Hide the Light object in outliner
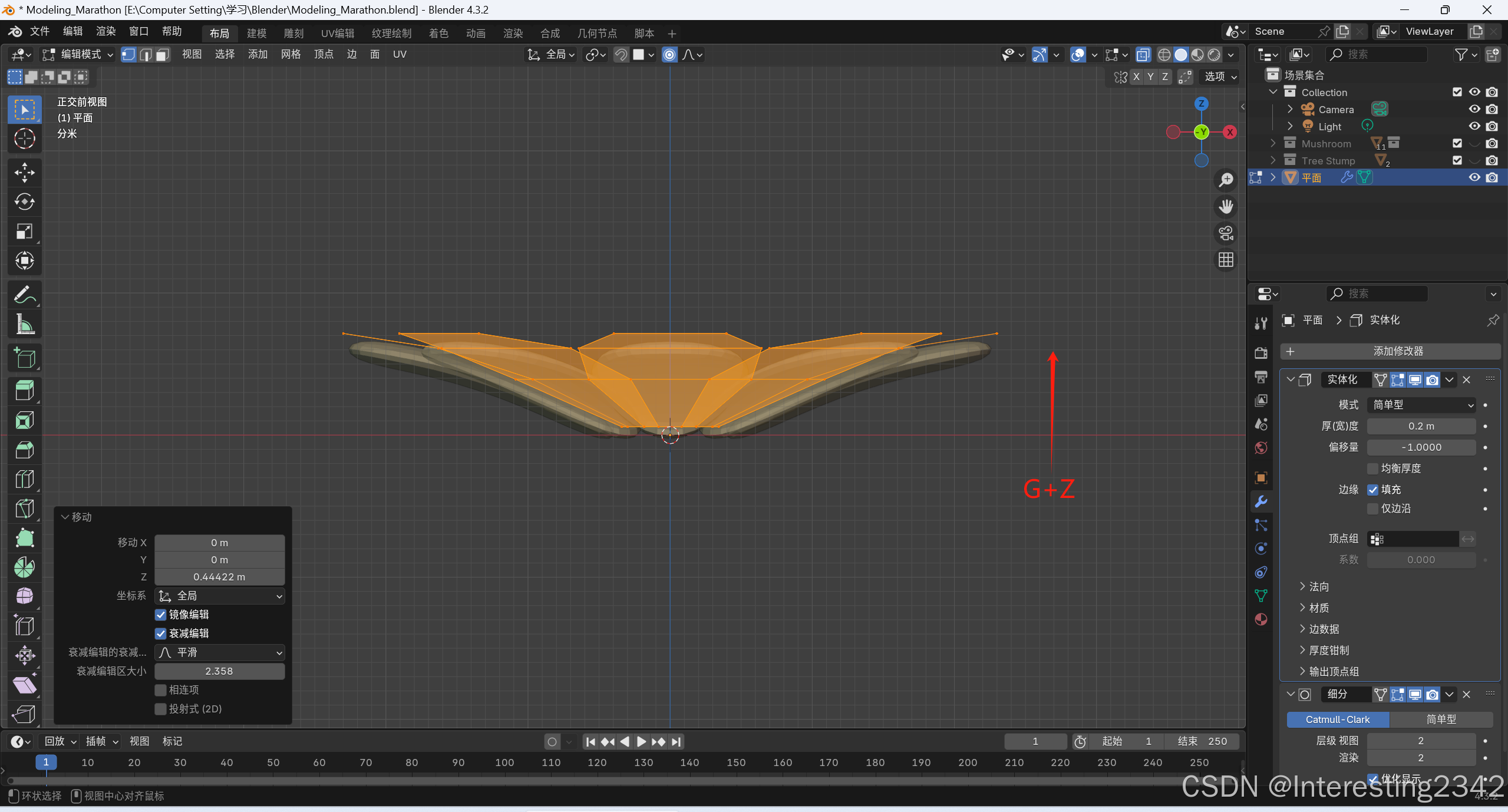Image resolution: width=1508 pixels, height=812 pixels. coord(1474,126)
